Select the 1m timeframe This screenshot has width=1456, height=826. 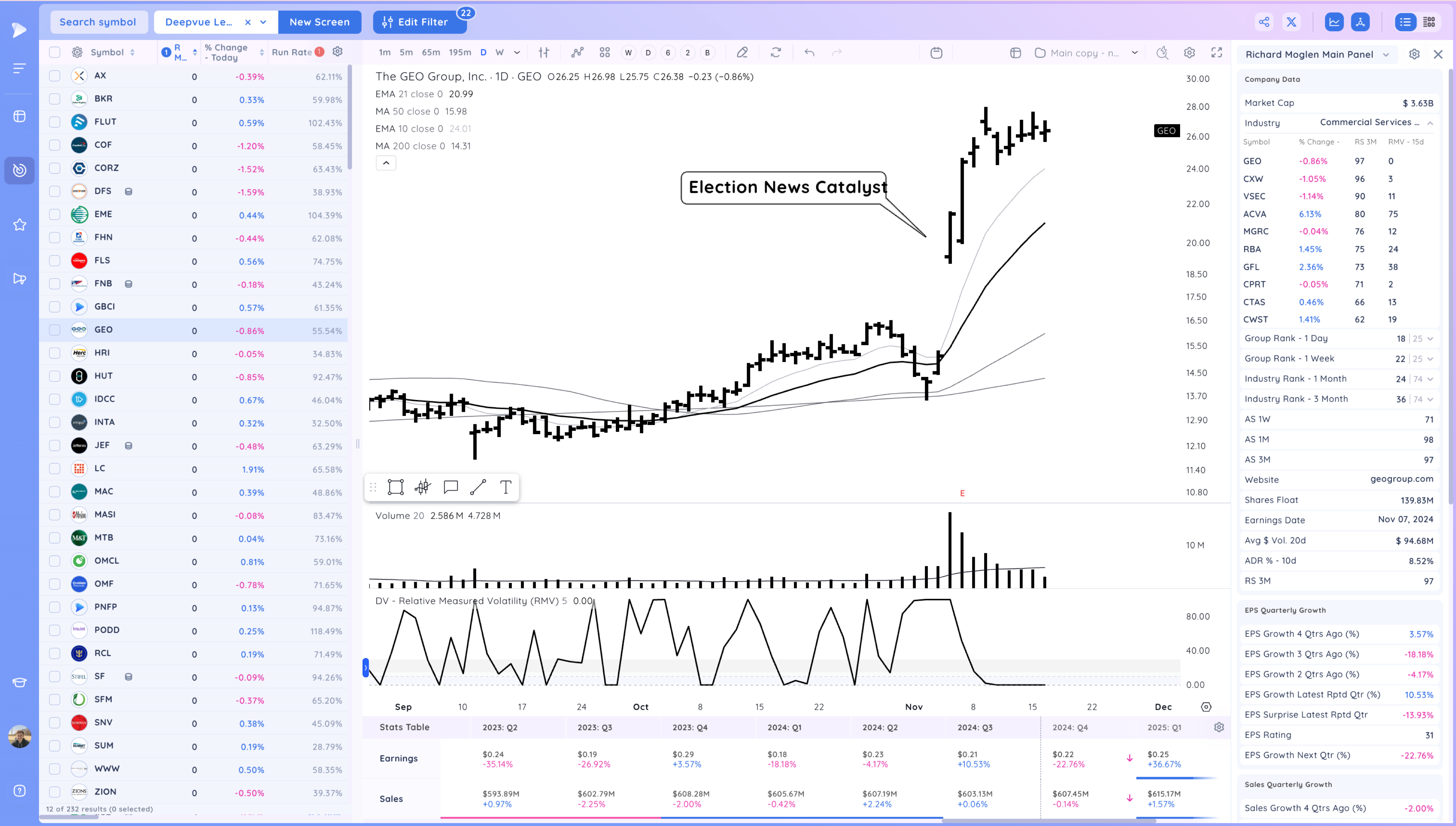(x=385, y=52)
